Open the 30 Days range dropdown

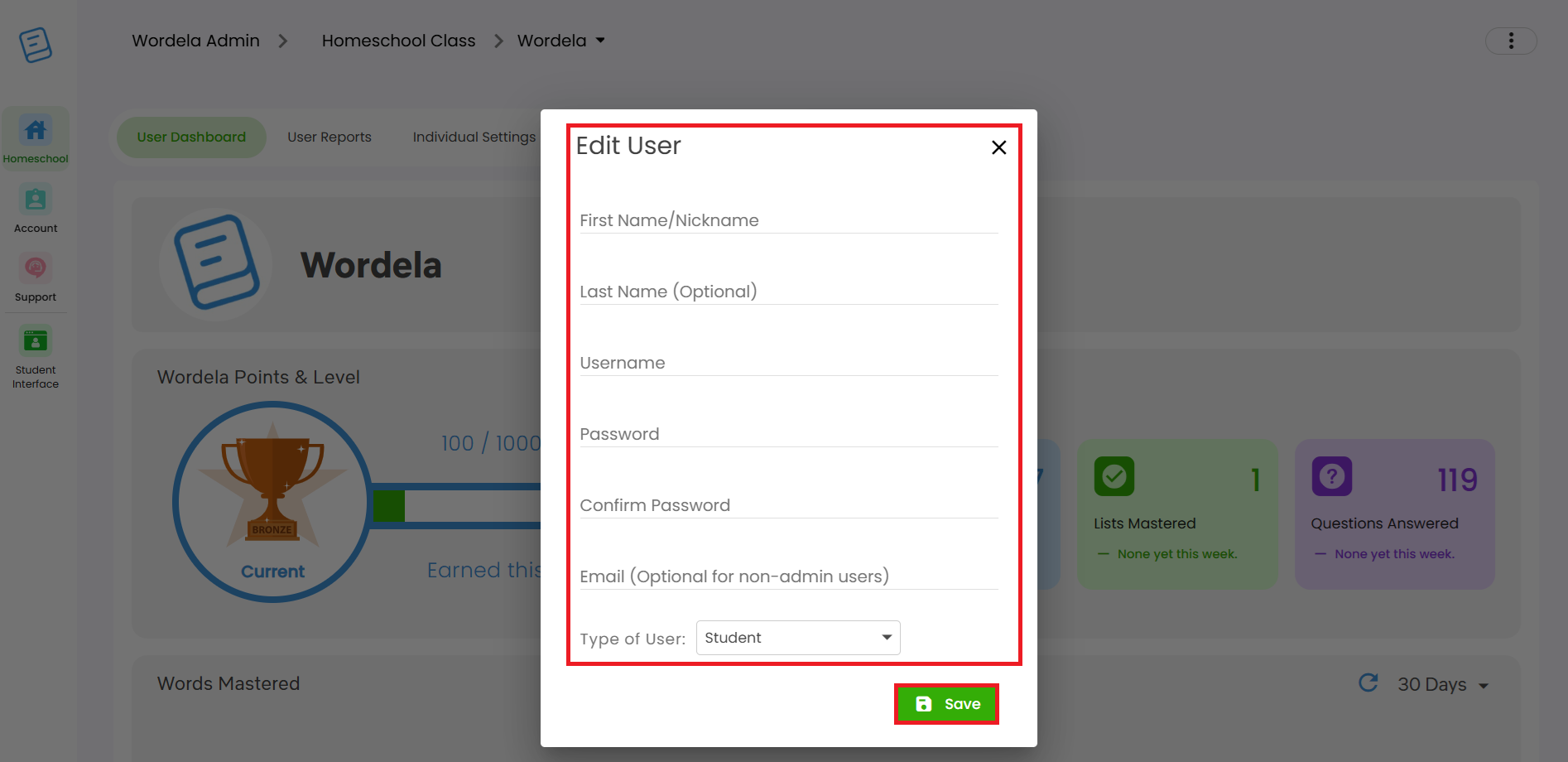(x=1443, y=685)
